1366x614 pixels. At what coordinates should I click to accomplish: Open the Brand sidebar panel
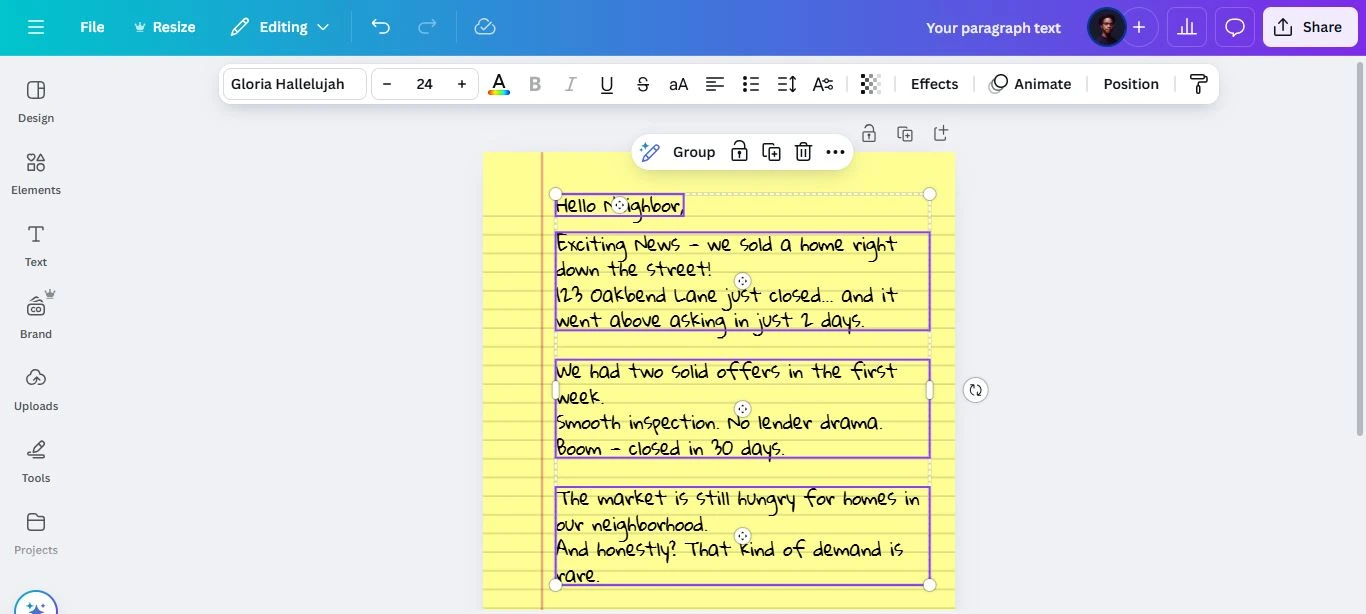[x=36, y=318]
